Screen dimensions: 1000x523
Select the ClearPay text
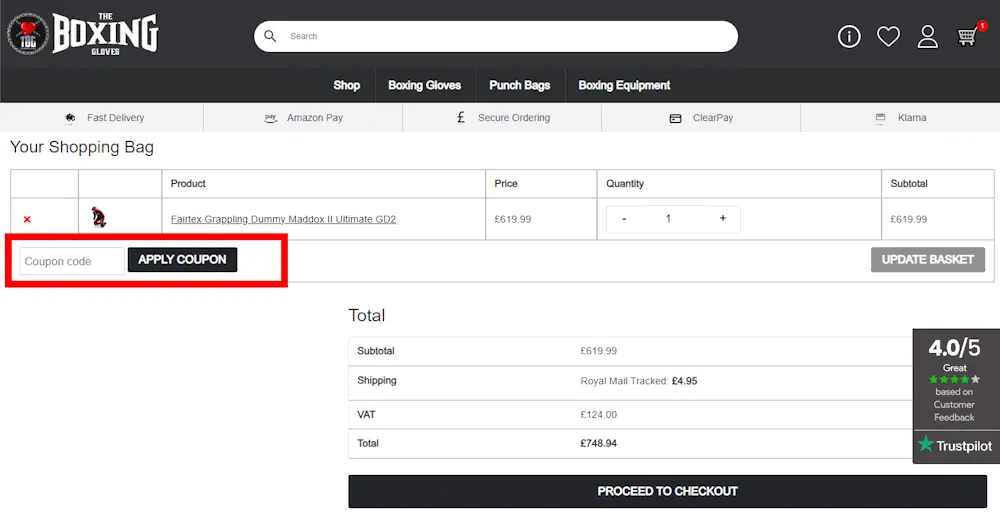point(713,117)
